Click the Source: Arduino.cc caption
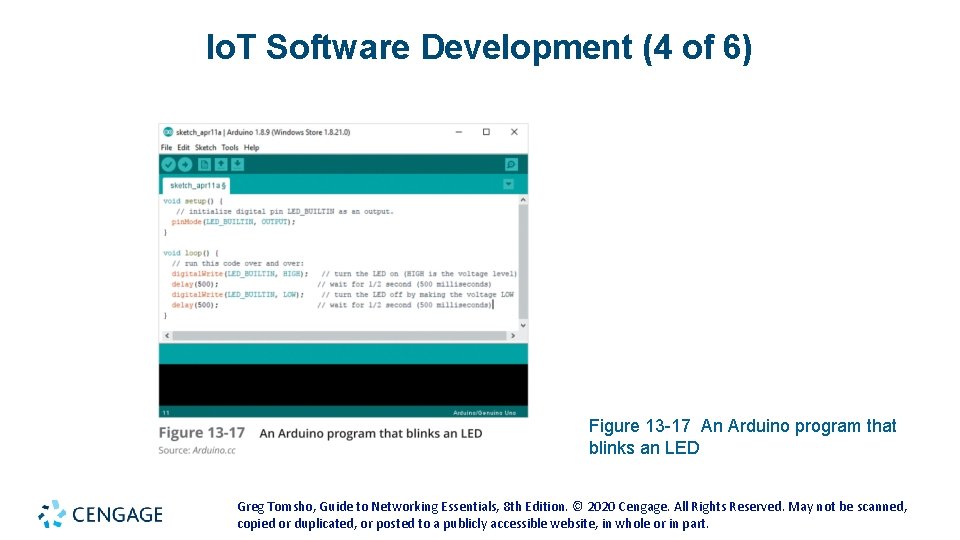 pos(197,450)
